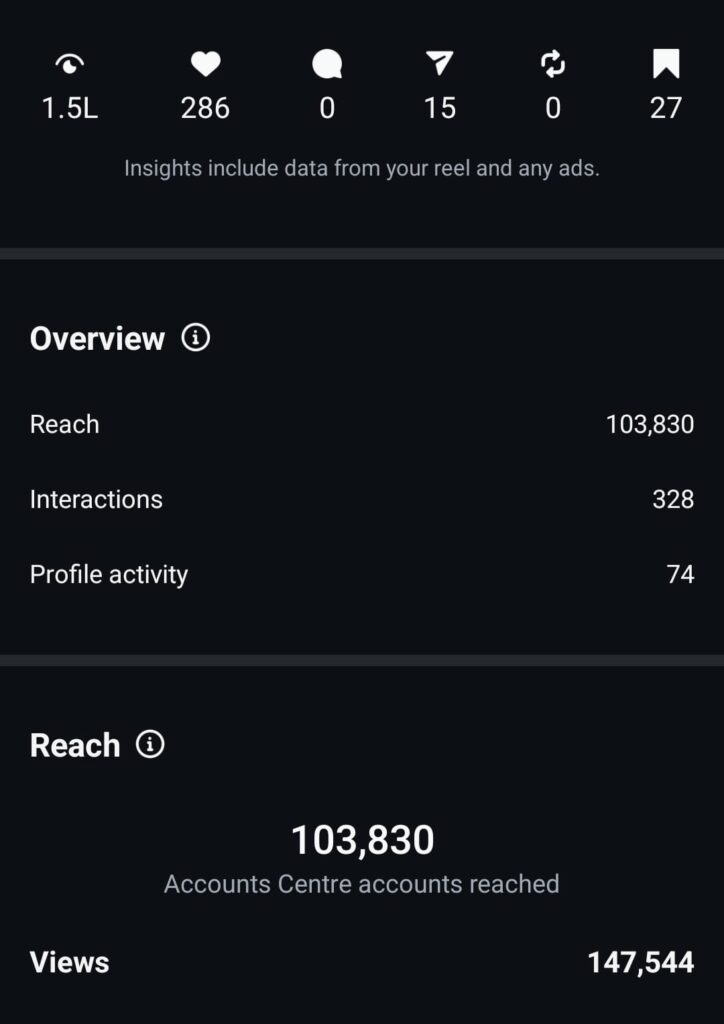The height and width of the screenshot is (1024, 724).
Task: Tap the likes heart icon
Action: (x=205, y=65)
